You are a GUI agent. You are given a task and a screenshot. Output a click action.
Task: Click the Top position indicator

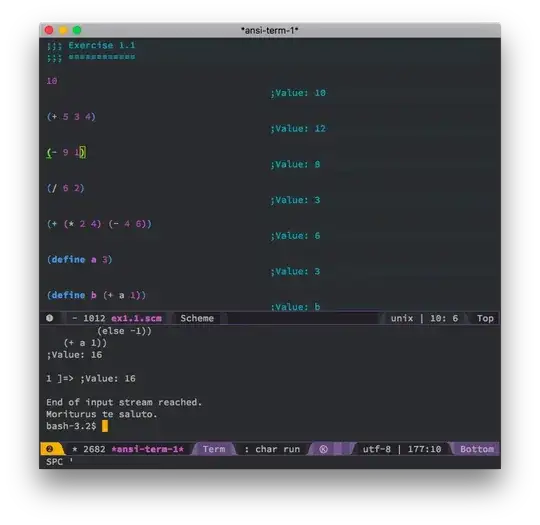pyautogui.click(x=485, y=318)
